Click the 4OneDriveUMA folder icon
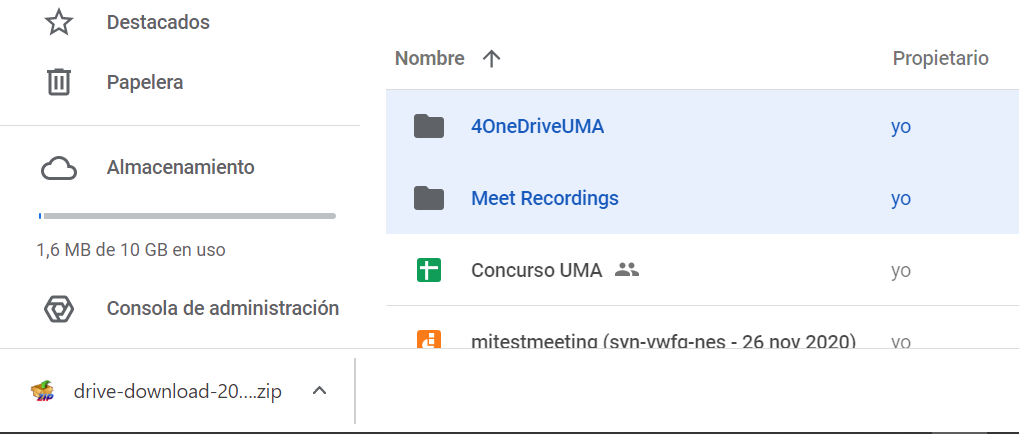1019x434 pixels. click(429, 126)
